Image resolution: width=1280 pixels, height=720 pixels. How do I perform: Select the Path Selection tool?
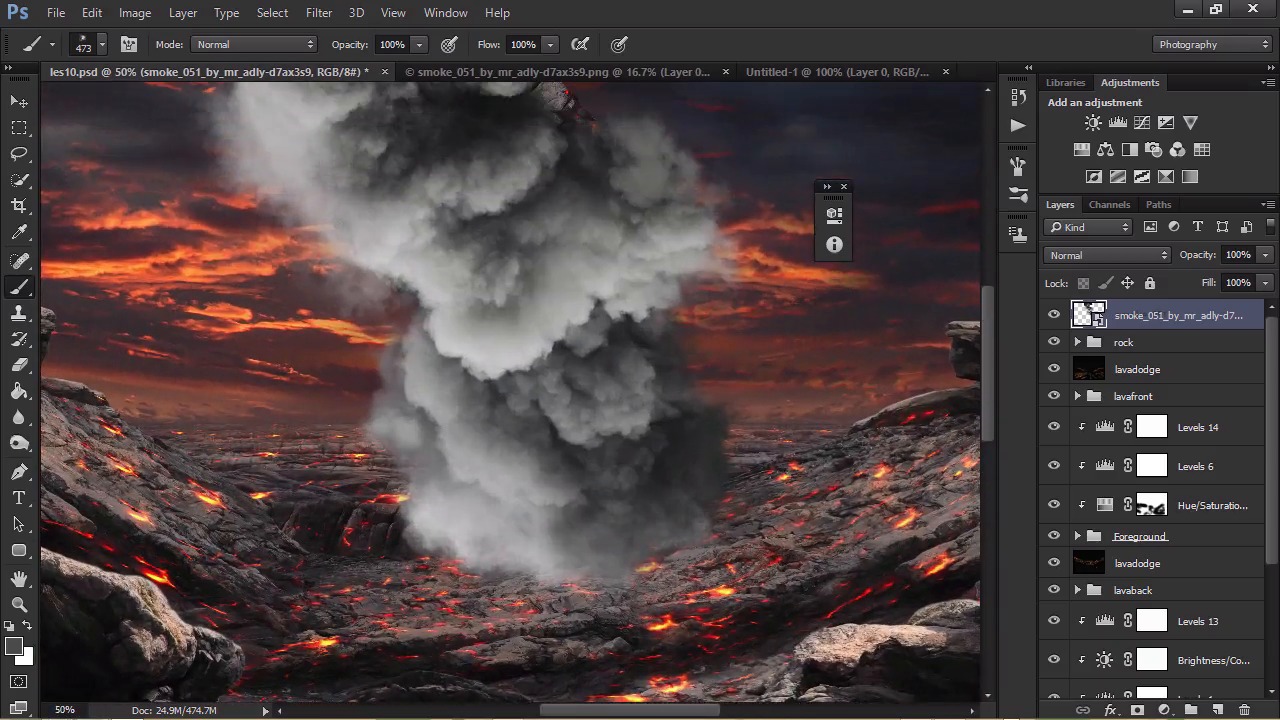[x=19, y=524]
